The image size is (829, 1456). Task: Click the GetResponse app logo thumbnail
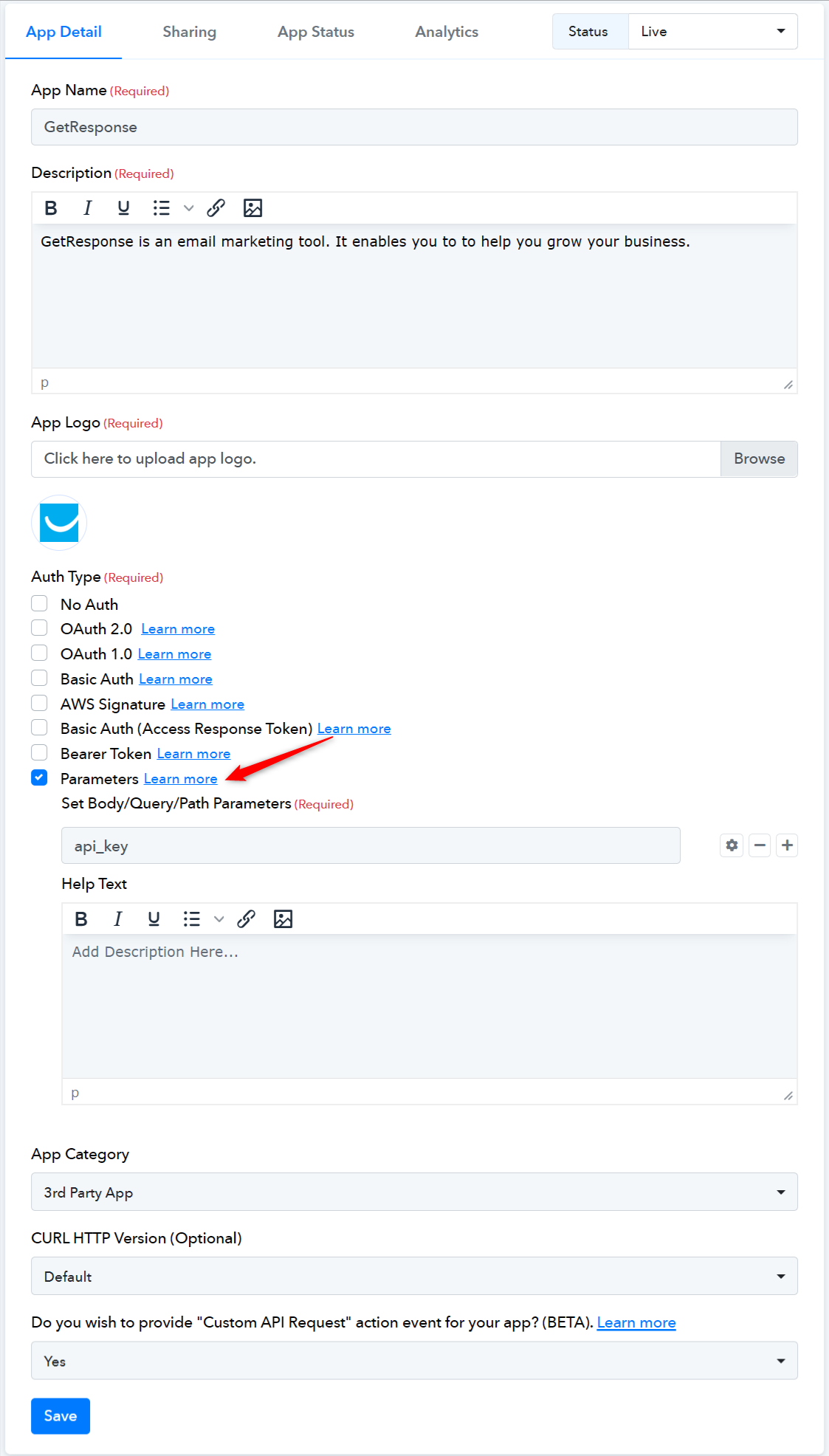pos(59,523)
